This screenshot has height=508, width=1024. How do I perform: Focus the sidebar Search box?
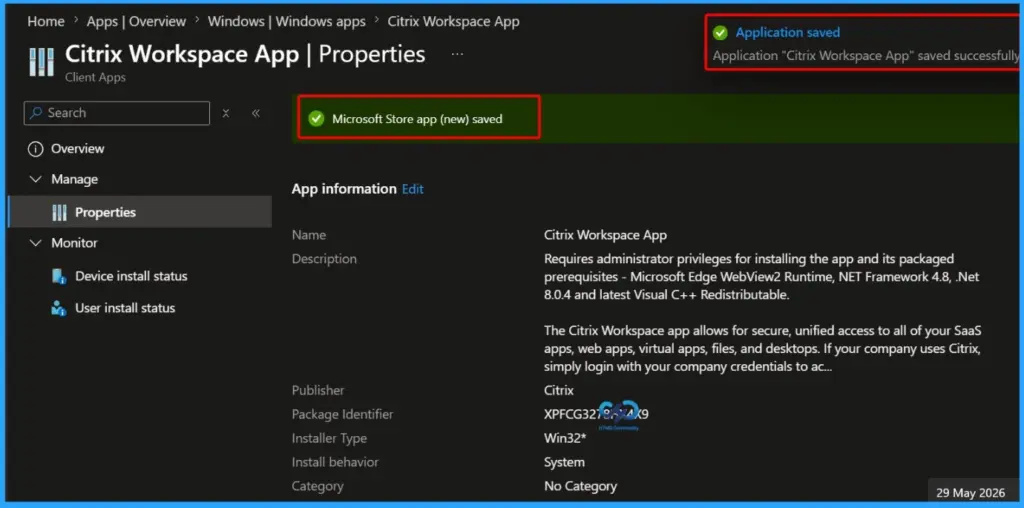coord(117,113)
